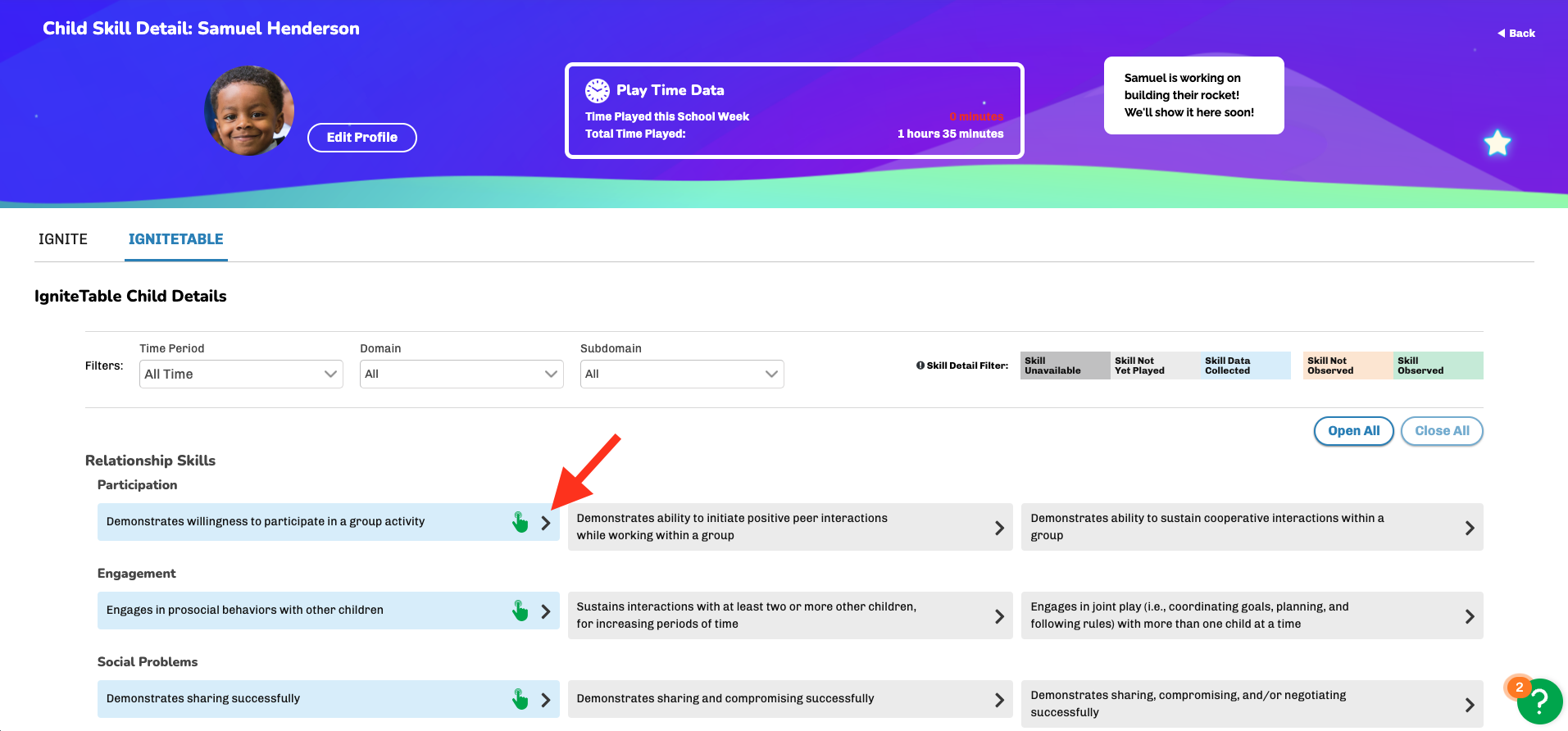Toggle the Skill Observed filter
The width and height of the screenshot is (1568, 731).
tap(1438, 365)
